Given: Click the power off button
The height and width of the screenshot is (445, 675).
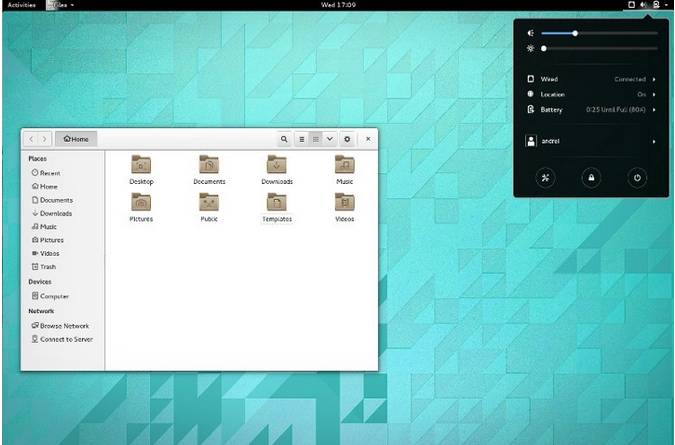Looking at the screenshot, I should click(636, 178).
